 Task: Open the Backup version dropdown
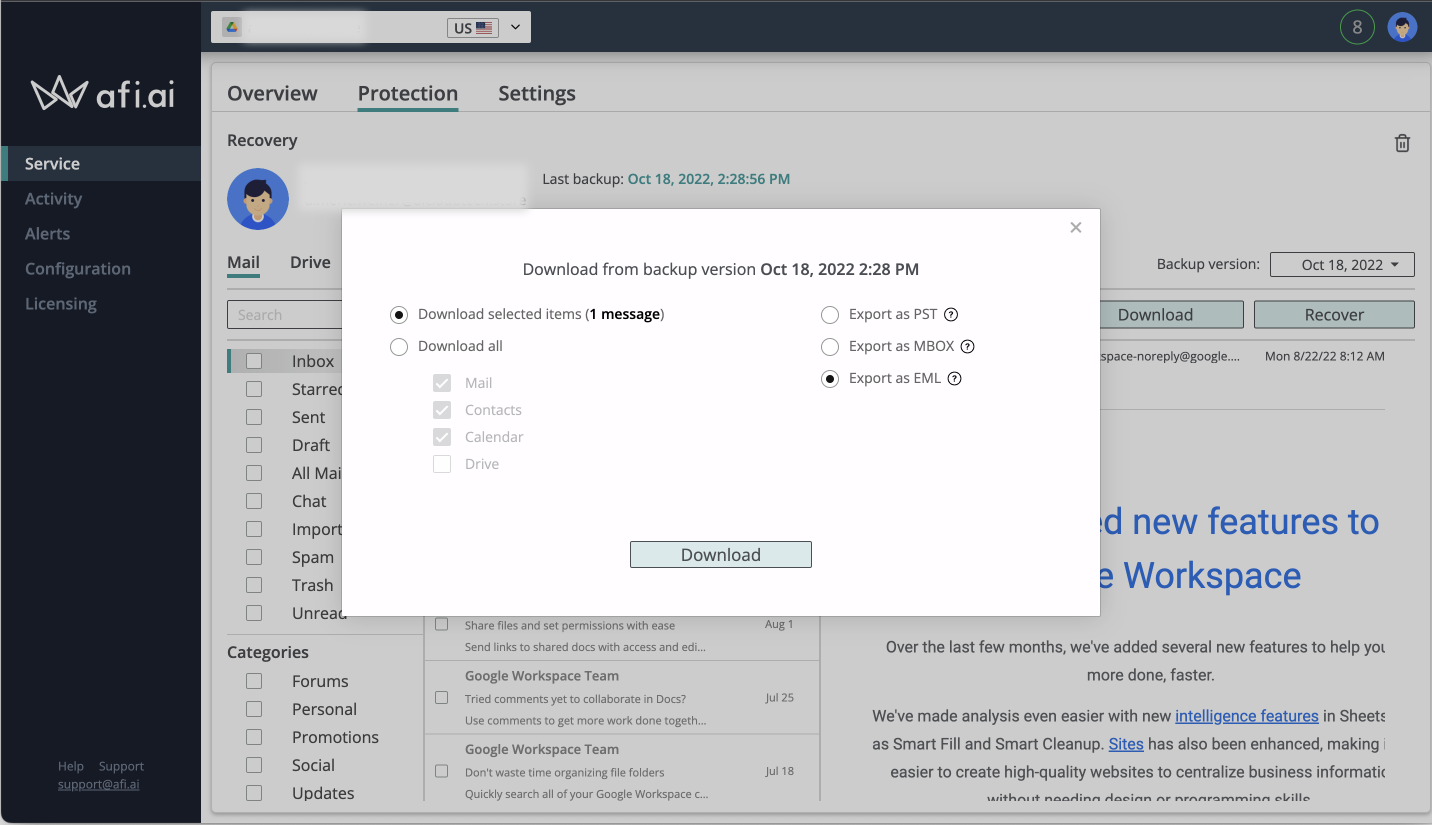[1341, 264]
